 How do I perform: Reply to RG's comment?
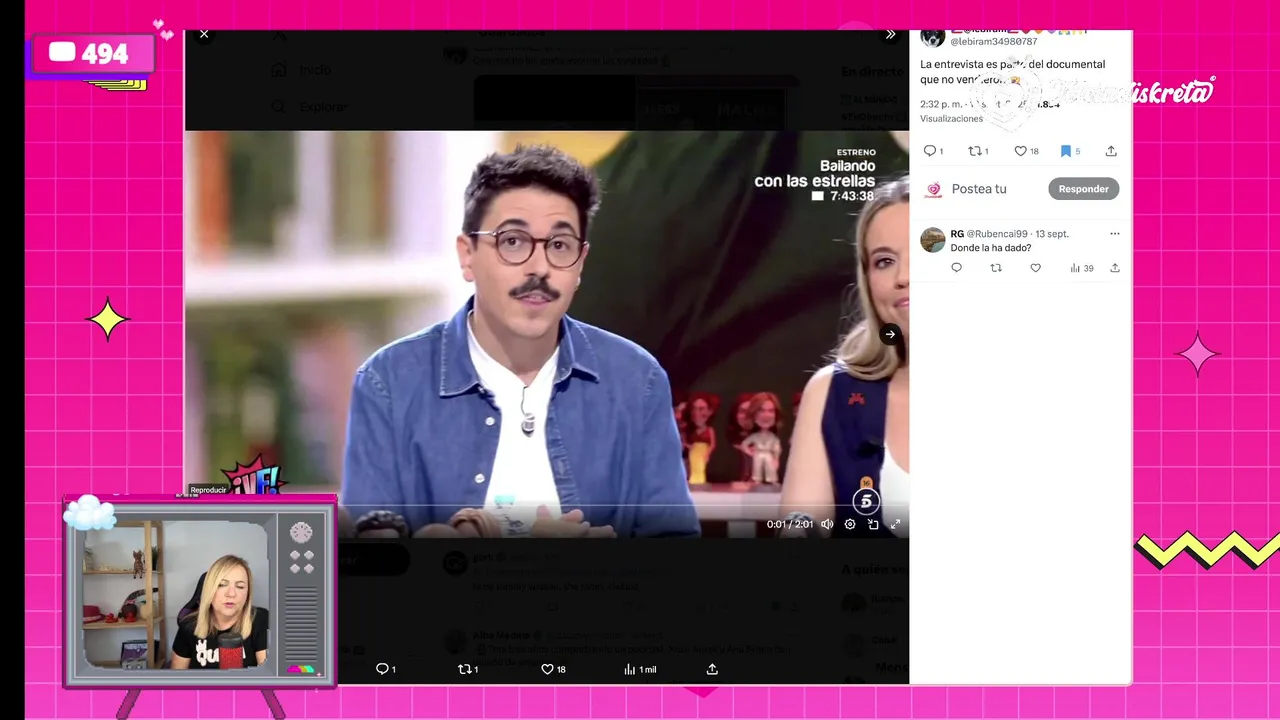pyautogui.click(x=956, y=268)
